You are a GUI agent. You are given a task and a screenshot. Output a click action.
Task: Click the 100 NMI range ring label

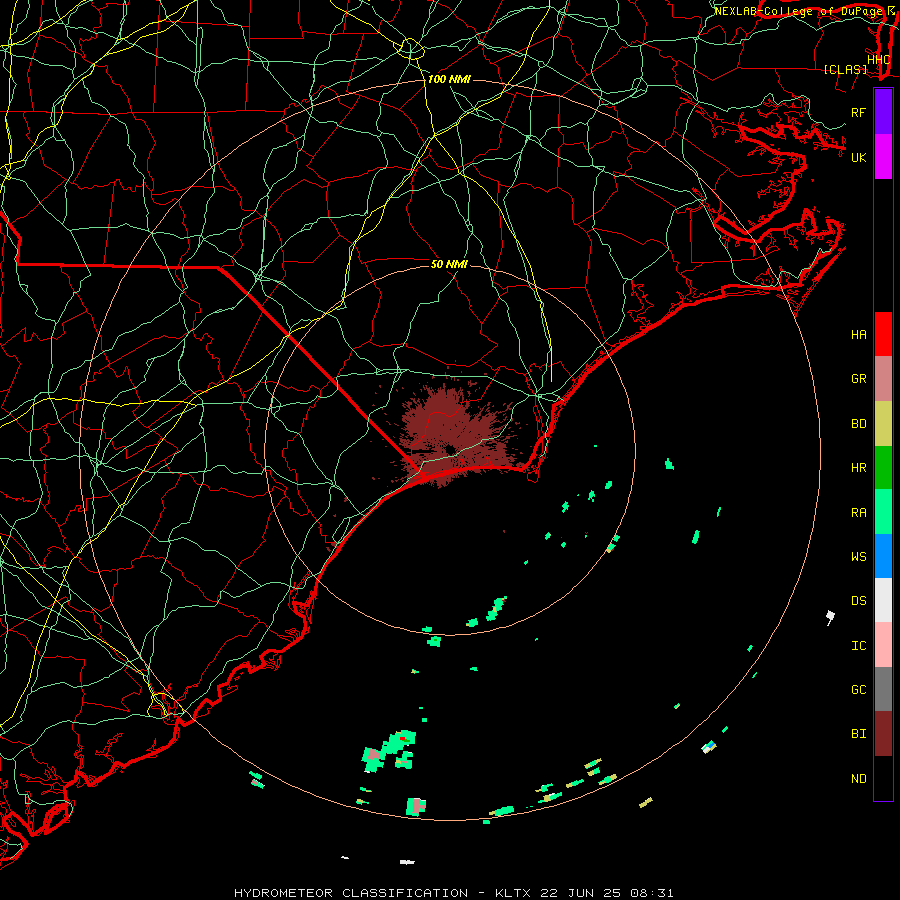449,79
